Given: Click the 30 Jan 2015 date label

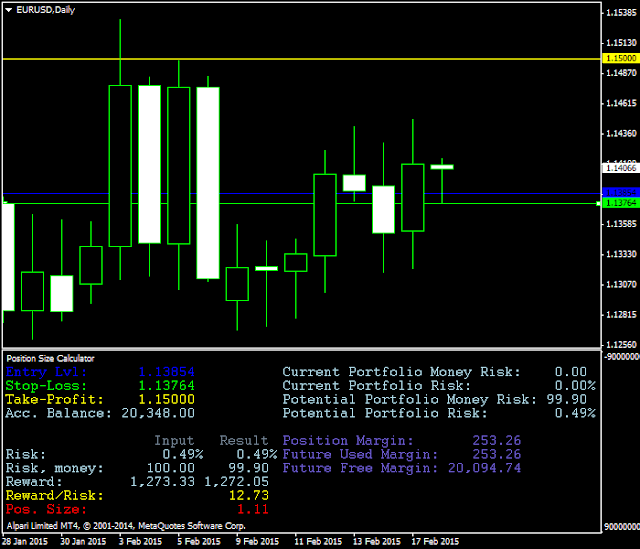Looking at the screenshot, I should click(83, 542).
